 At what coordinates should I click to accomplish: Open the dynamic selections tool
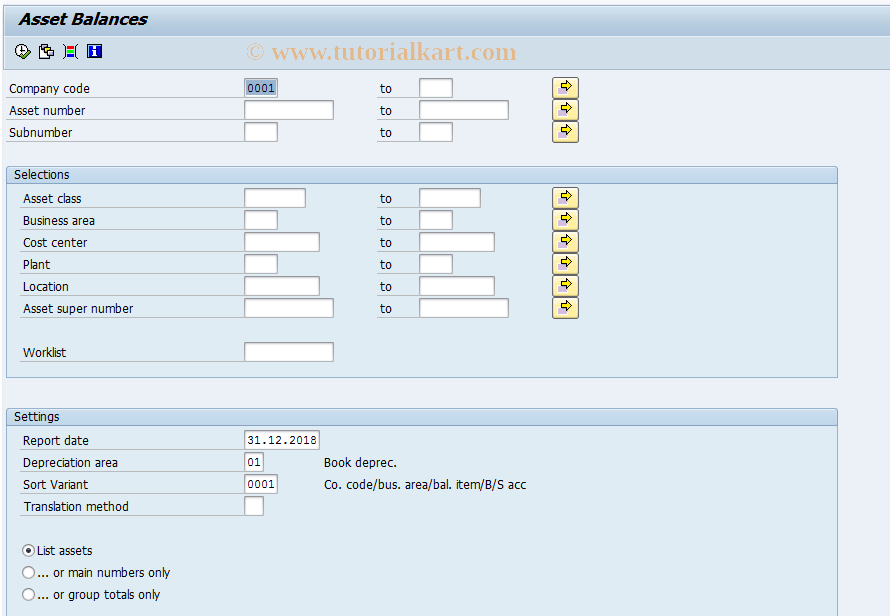(69, 51)
